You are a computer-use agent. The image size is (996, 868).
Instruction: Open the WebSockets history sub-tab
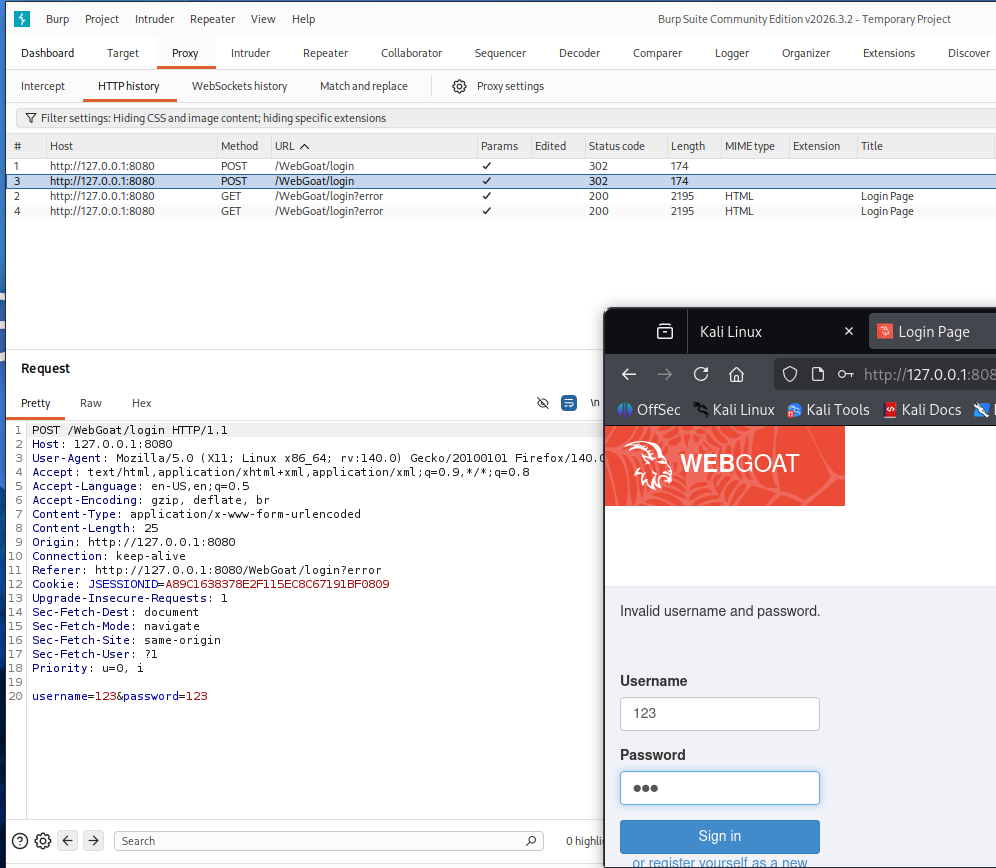click(x=239, y=86)
